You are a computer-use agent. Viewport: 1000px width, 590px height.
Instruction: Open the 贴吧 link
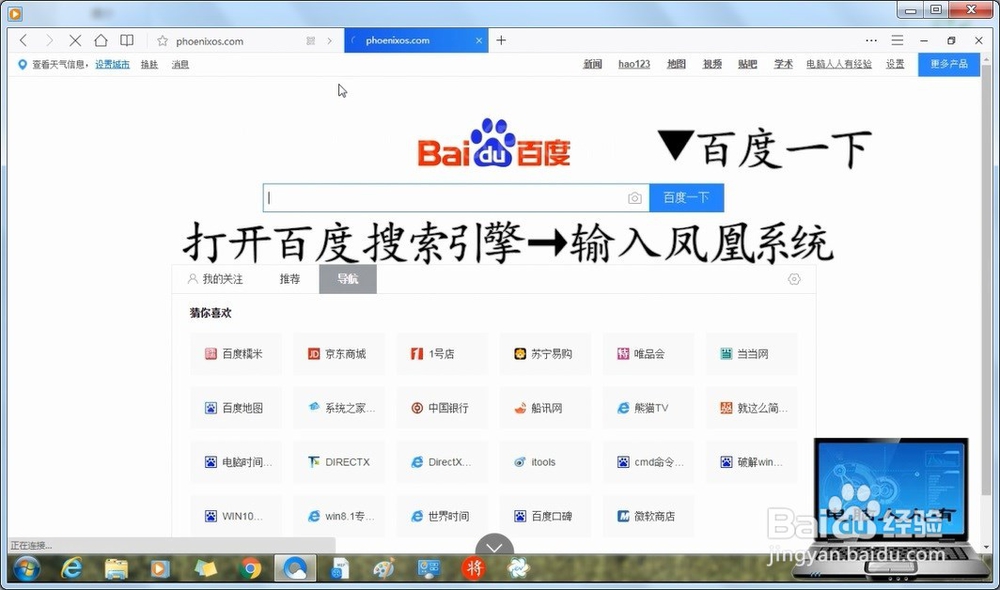(747, 64)
